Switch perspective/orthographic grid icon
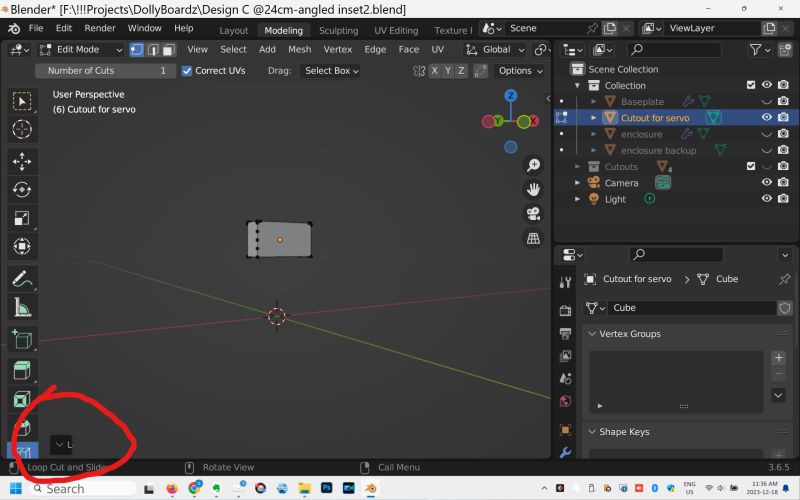This screenshot has height=500, width=800. pyautogui.click(x=533, y=238)
